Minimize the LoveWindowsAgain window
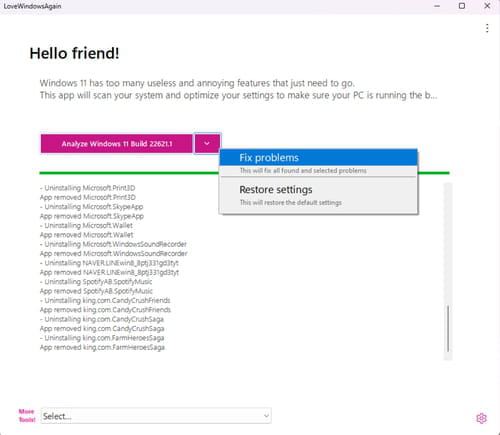Screen dimensions: 500x435 click(x=437, y=6)
